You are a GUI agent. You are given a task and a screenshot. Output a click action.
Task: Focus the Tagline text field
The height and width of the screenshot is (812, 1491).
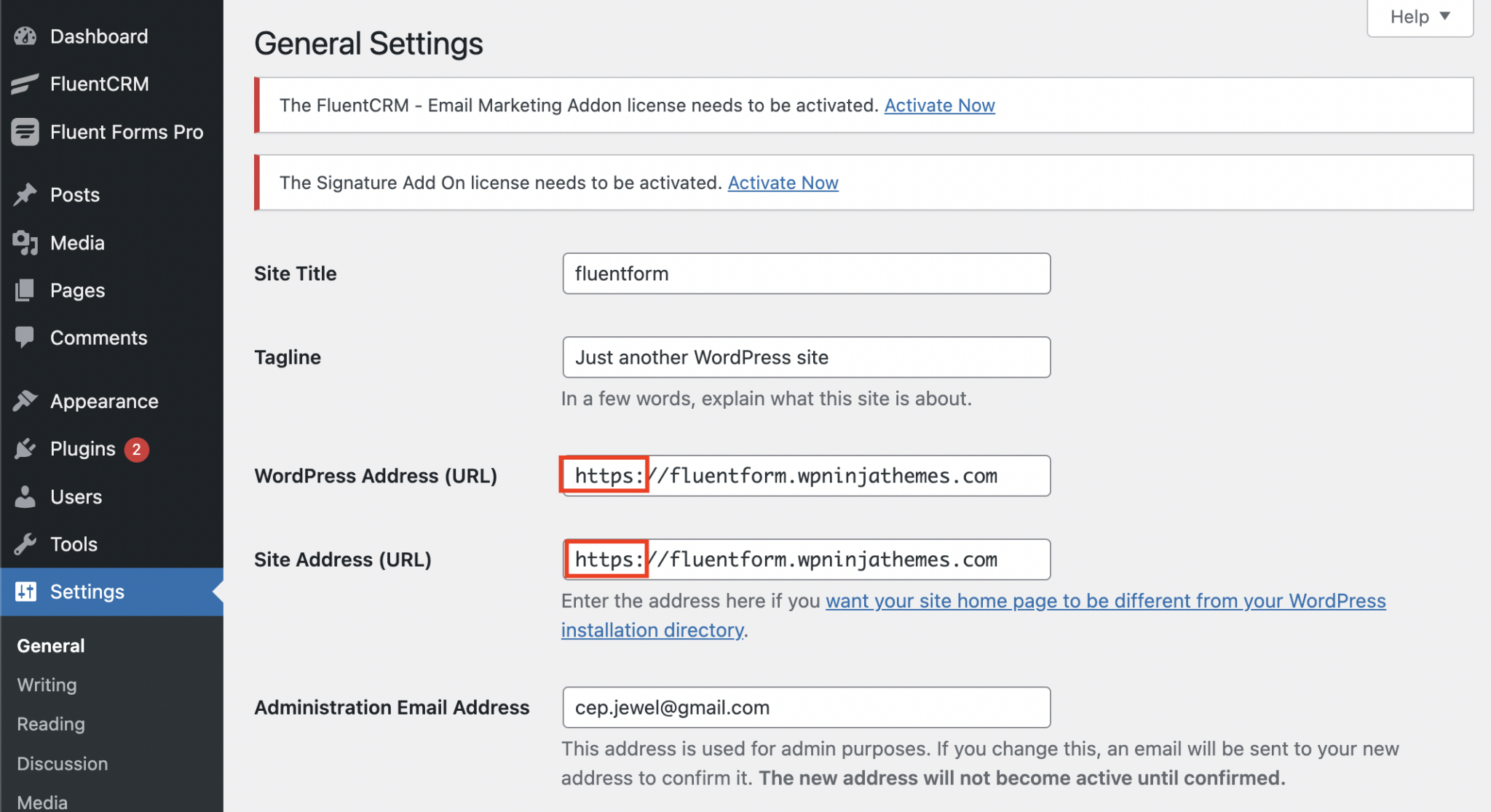pos(806,357)
